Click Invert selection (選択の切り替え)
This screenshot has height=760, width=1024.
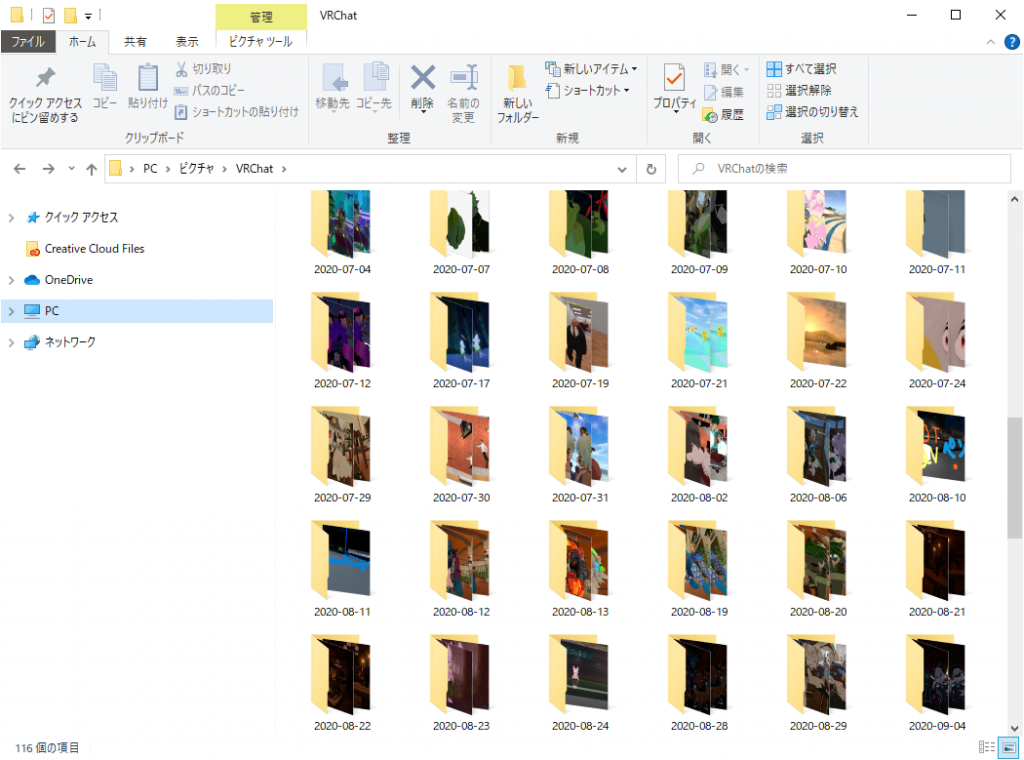pyautogui.click(x=812, y=112)
